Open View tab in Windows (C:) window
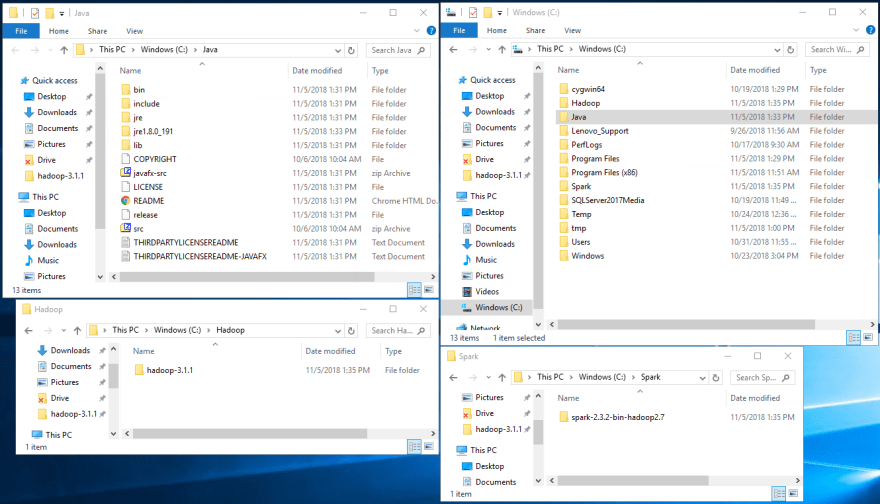Viewport: 880px width, 504px height. pyautogui.click(x=572, y=31)
